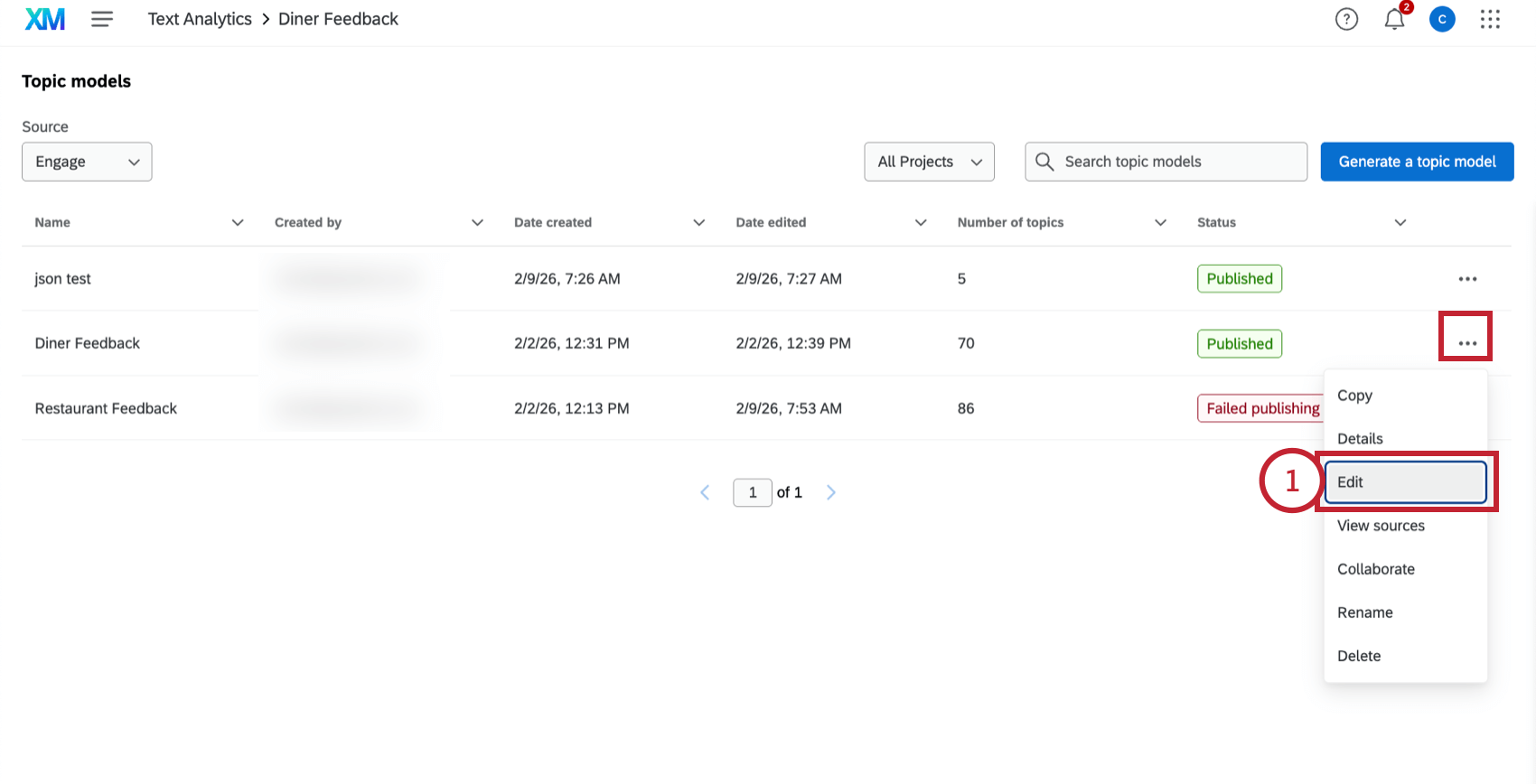Click the Text Analytics breadcrumb link

(200, 19)
